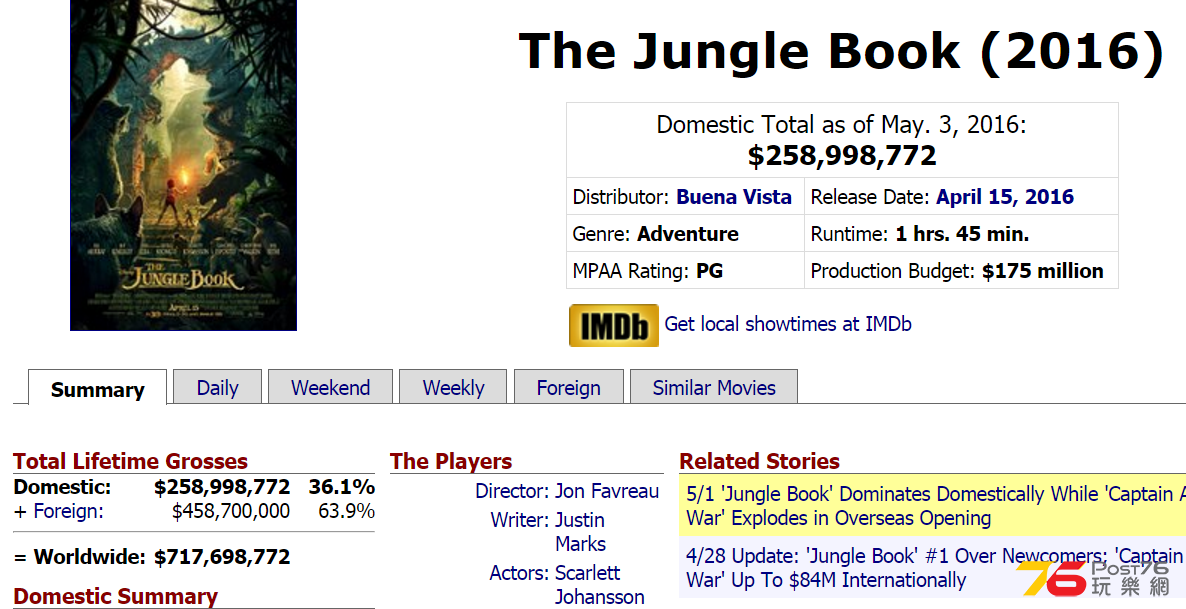Select the Foreign tab
1186x609 pixels.
point(569,387)
